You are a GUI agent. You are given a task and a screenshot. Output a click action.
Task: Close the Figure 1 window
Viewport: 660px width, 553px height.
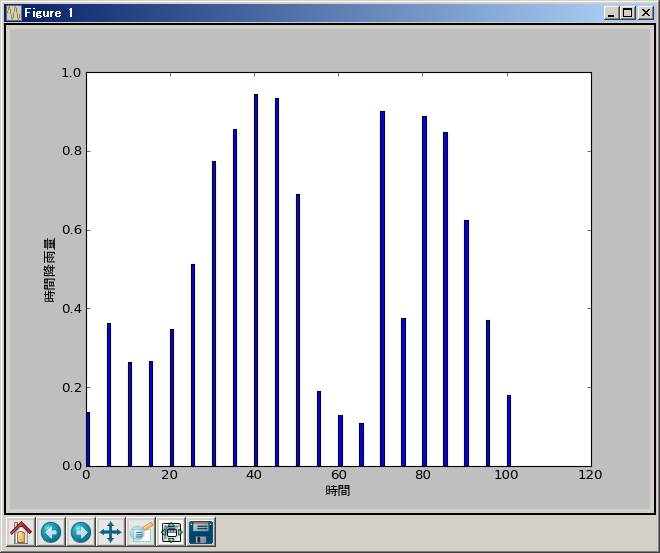click(x=645, y=13)
